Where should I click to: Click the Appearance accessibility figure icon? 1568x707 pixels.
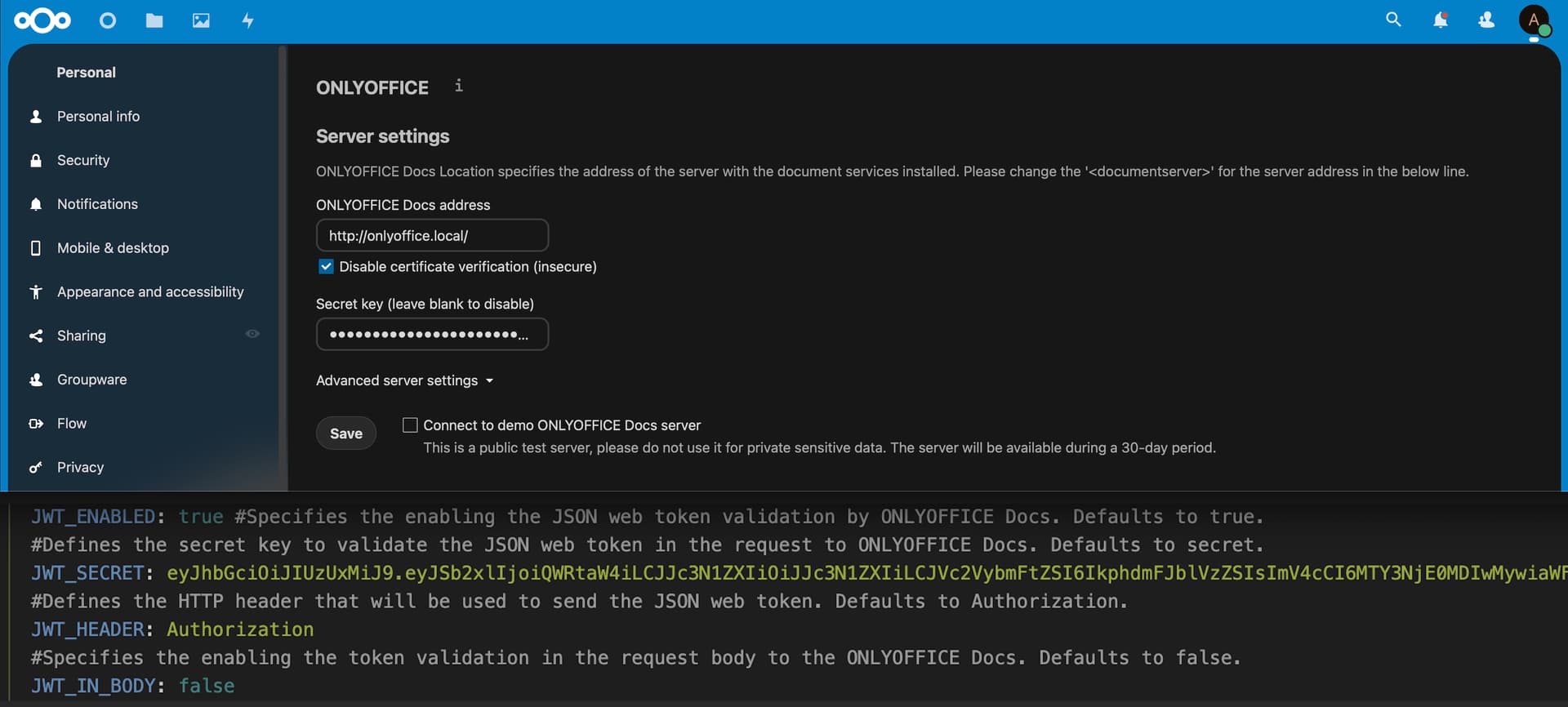[36, 292]
